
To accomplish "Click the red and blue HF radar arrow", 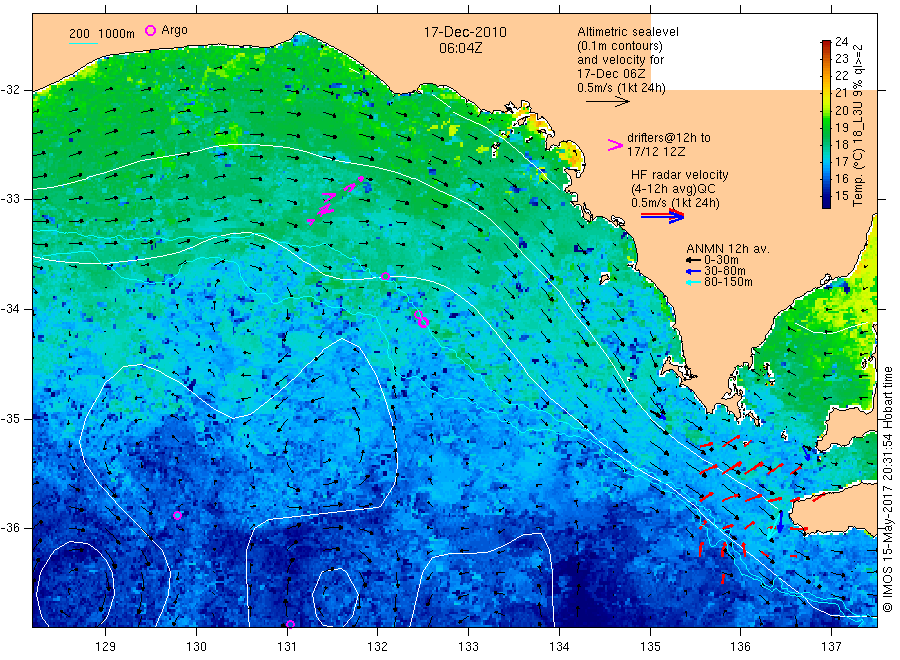I will (x=662, y=216).
